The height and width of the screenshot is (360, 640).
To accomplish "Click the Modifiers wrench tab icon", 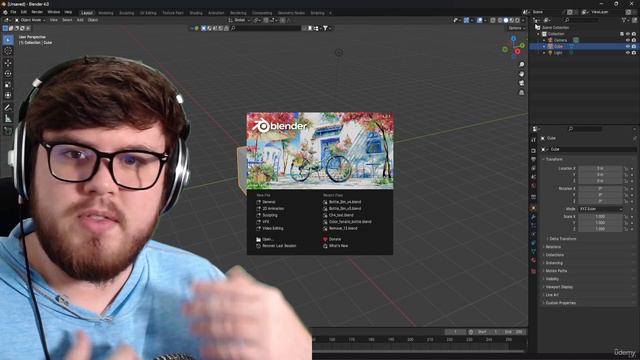I will point(533,217).
